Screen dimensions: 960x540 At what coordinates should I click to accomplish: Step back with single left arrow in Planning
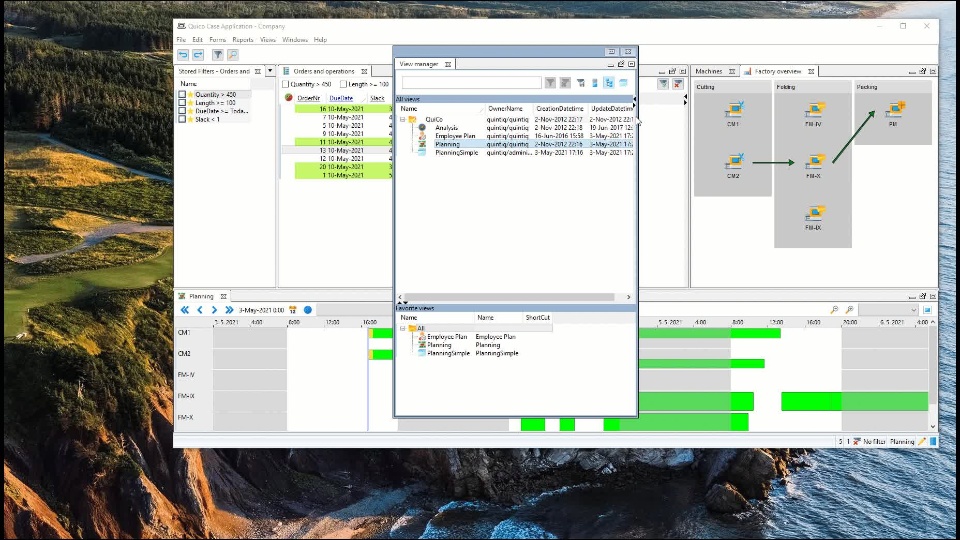pyautogui.click(x=200, y=310)
